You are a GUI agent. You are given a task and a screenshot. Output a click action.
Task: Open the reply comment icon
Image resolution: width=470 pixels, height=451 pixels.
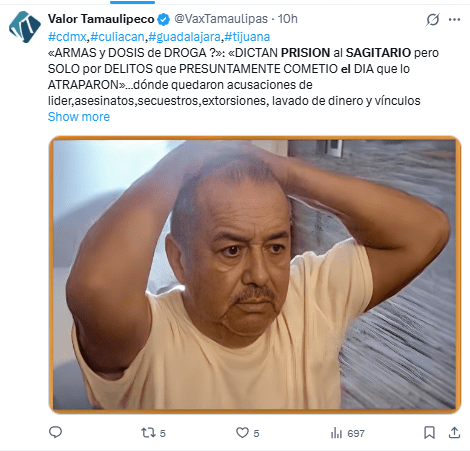pos(55,433)
